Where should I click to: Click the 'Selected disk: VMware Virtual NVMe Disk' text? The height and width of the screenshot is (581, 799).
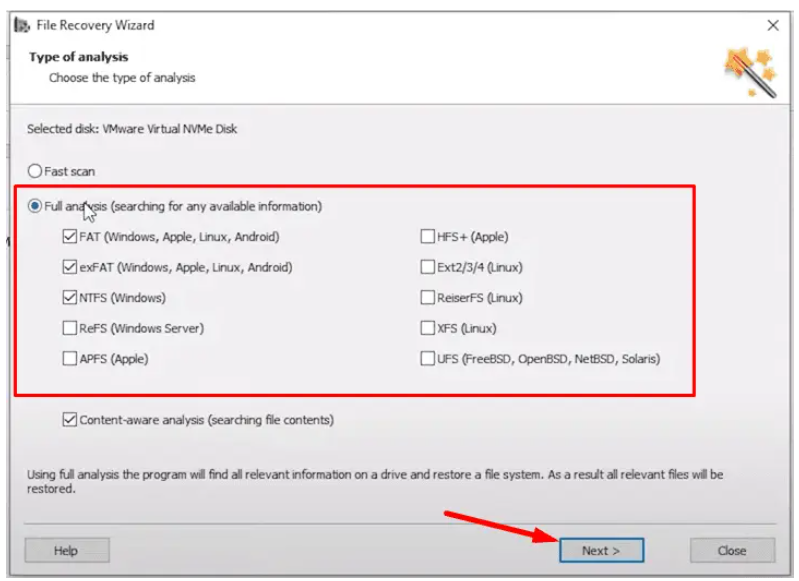pos(132,129)
